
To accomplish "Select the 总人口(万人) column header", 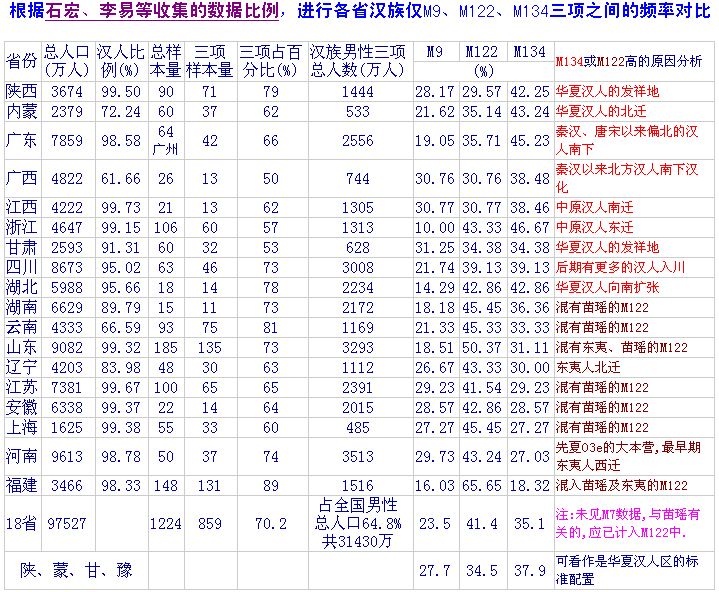I will [67, 61].
